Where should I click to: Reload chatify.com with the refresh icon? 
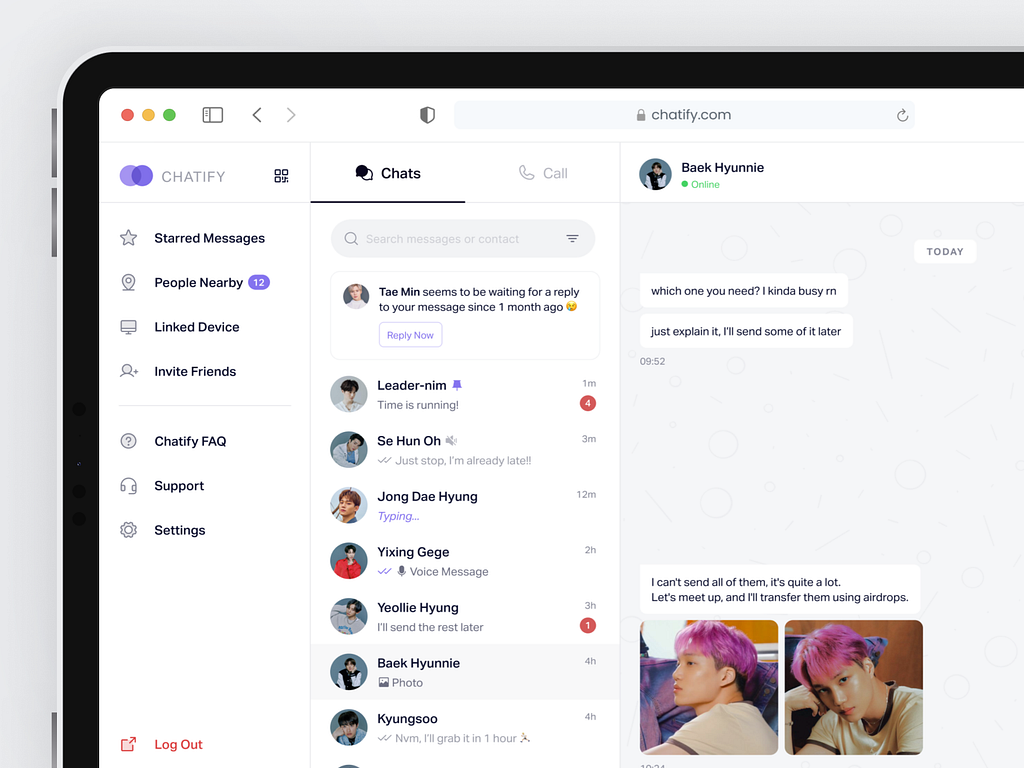point(901,115)
